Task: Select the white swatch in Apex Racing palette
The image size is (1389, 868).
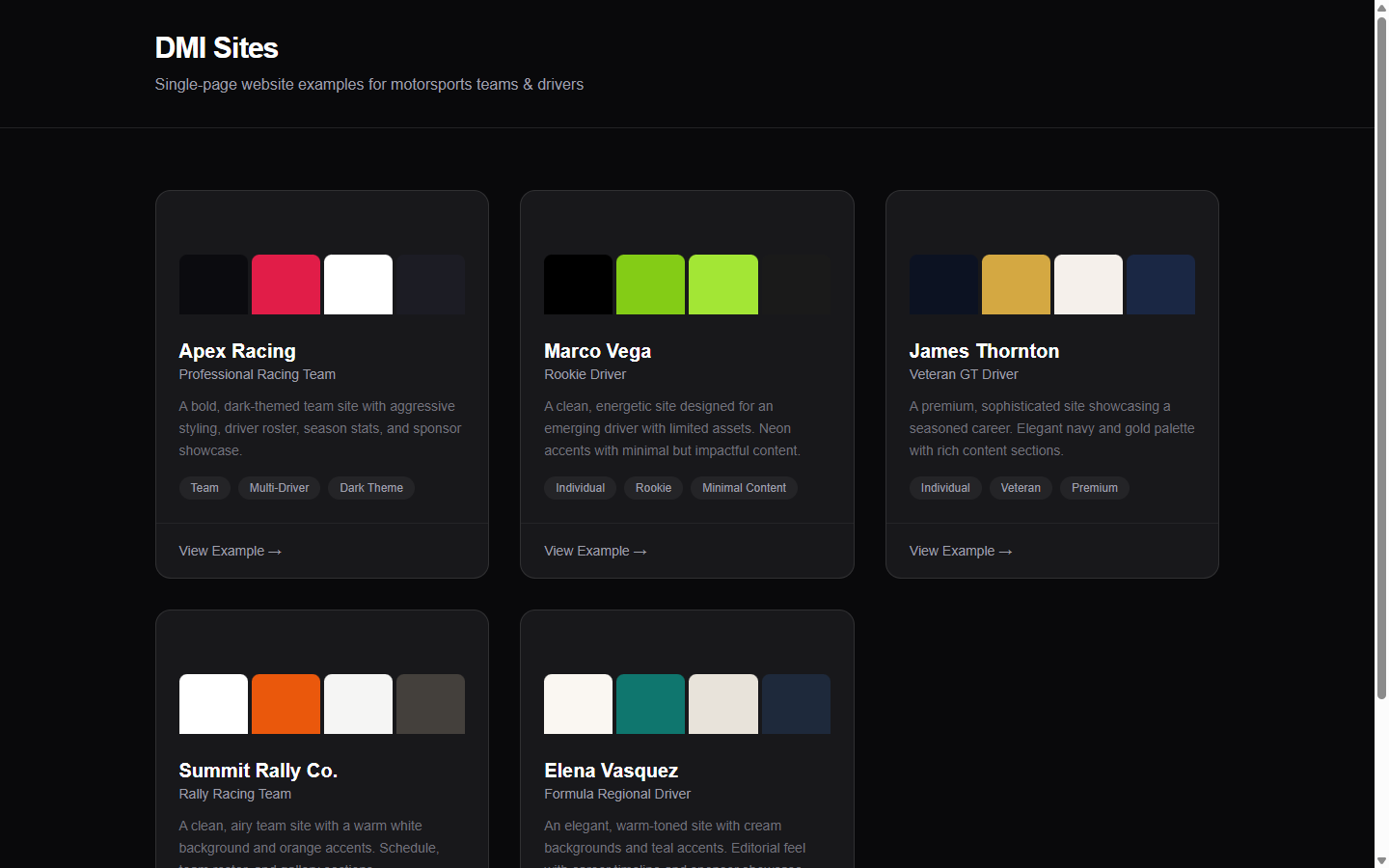Action: (x=358, y=284)
